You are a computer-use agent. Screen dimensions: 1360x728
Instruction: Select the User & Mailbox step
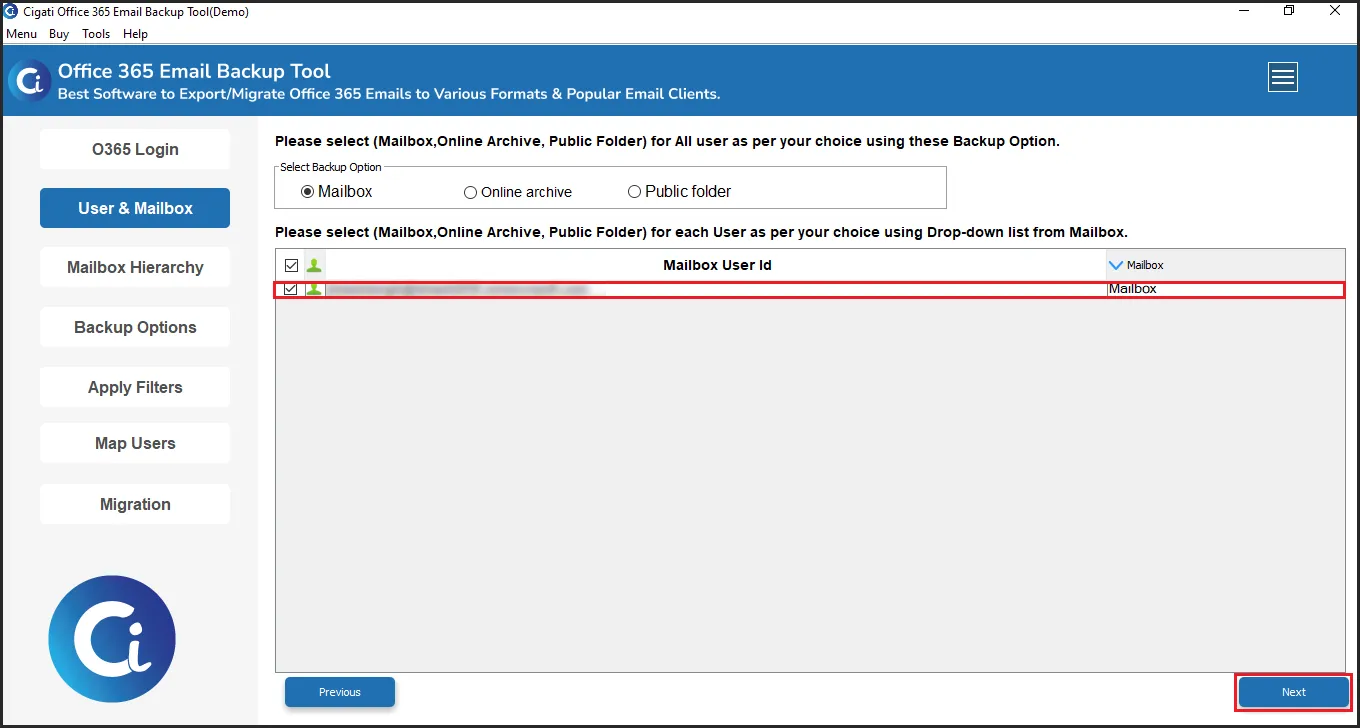[135, 208]
